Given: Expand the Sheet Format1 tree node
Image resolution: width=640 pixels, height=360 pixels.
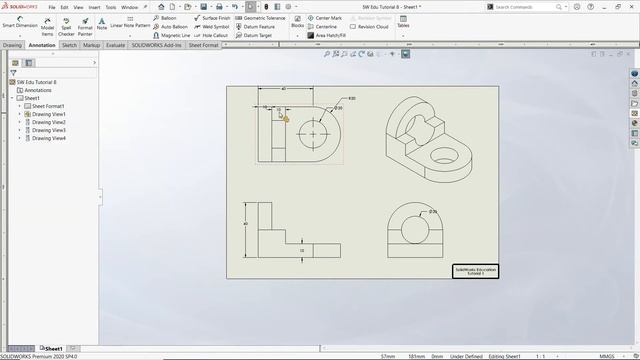Looking at the screenshot, I should coord(20,106).
